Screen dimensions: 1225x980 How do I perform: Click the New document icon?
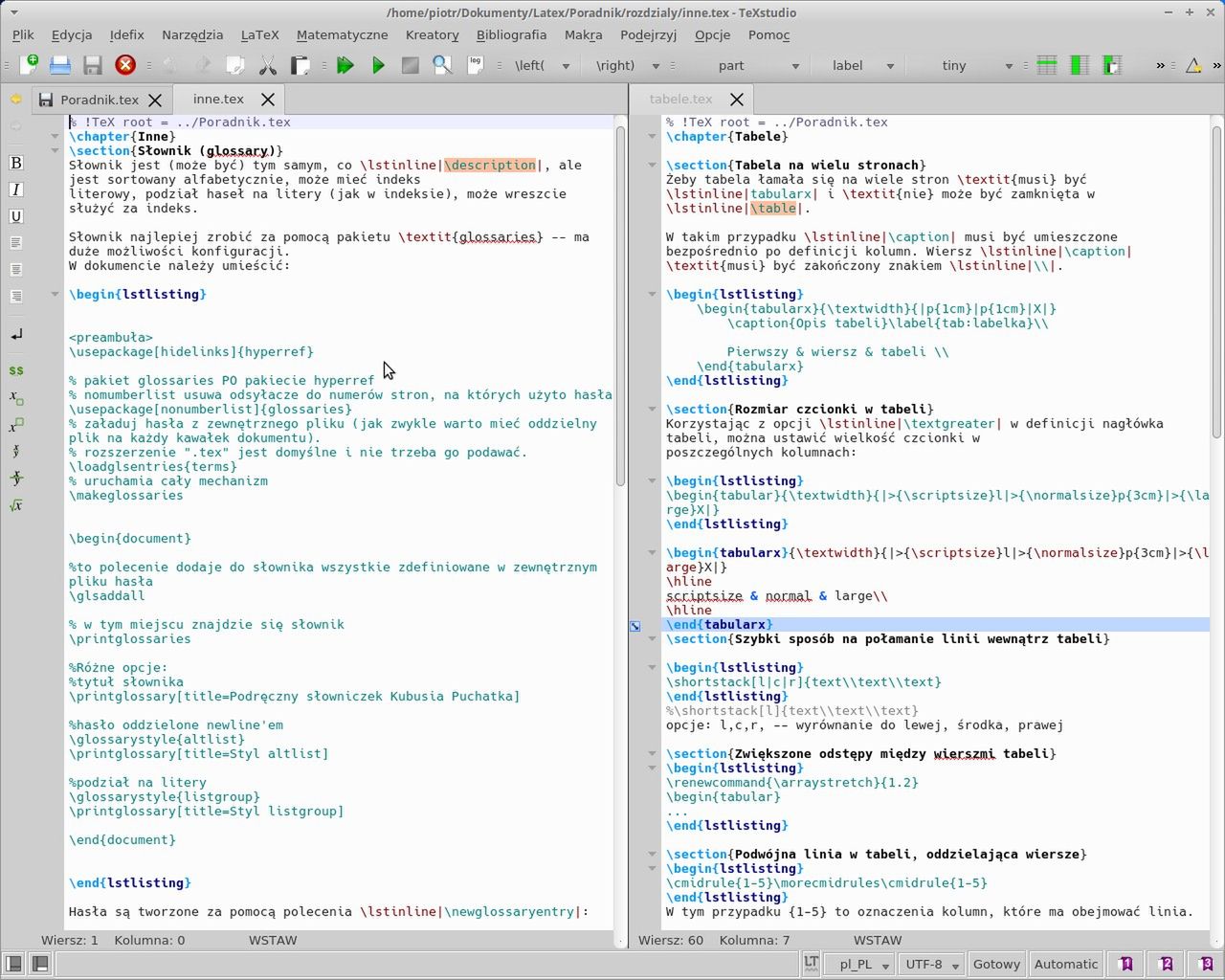pos(29,65)
